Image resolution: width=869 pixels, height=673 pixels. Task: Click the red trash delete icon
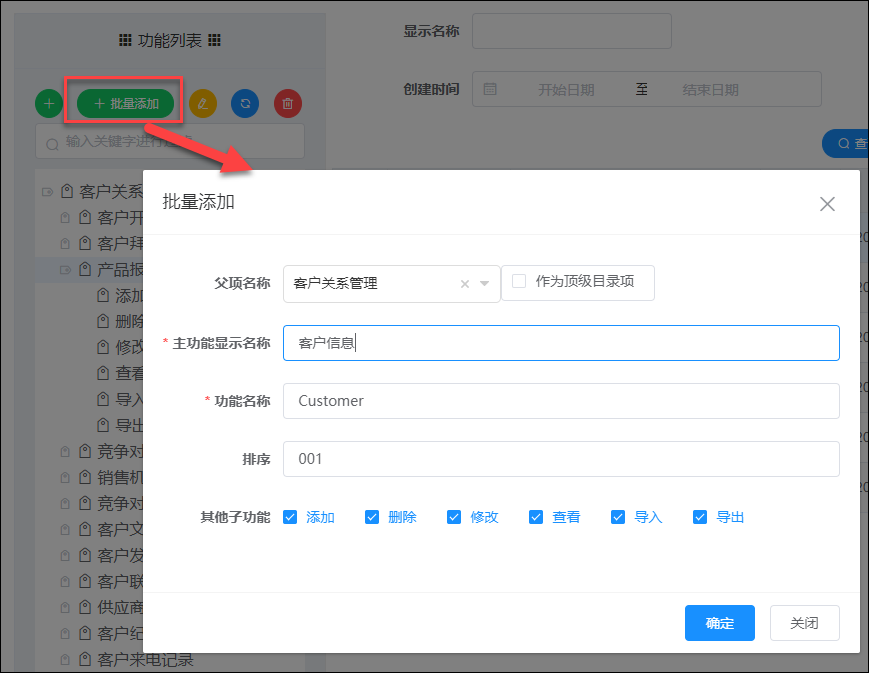coord(288,103)
